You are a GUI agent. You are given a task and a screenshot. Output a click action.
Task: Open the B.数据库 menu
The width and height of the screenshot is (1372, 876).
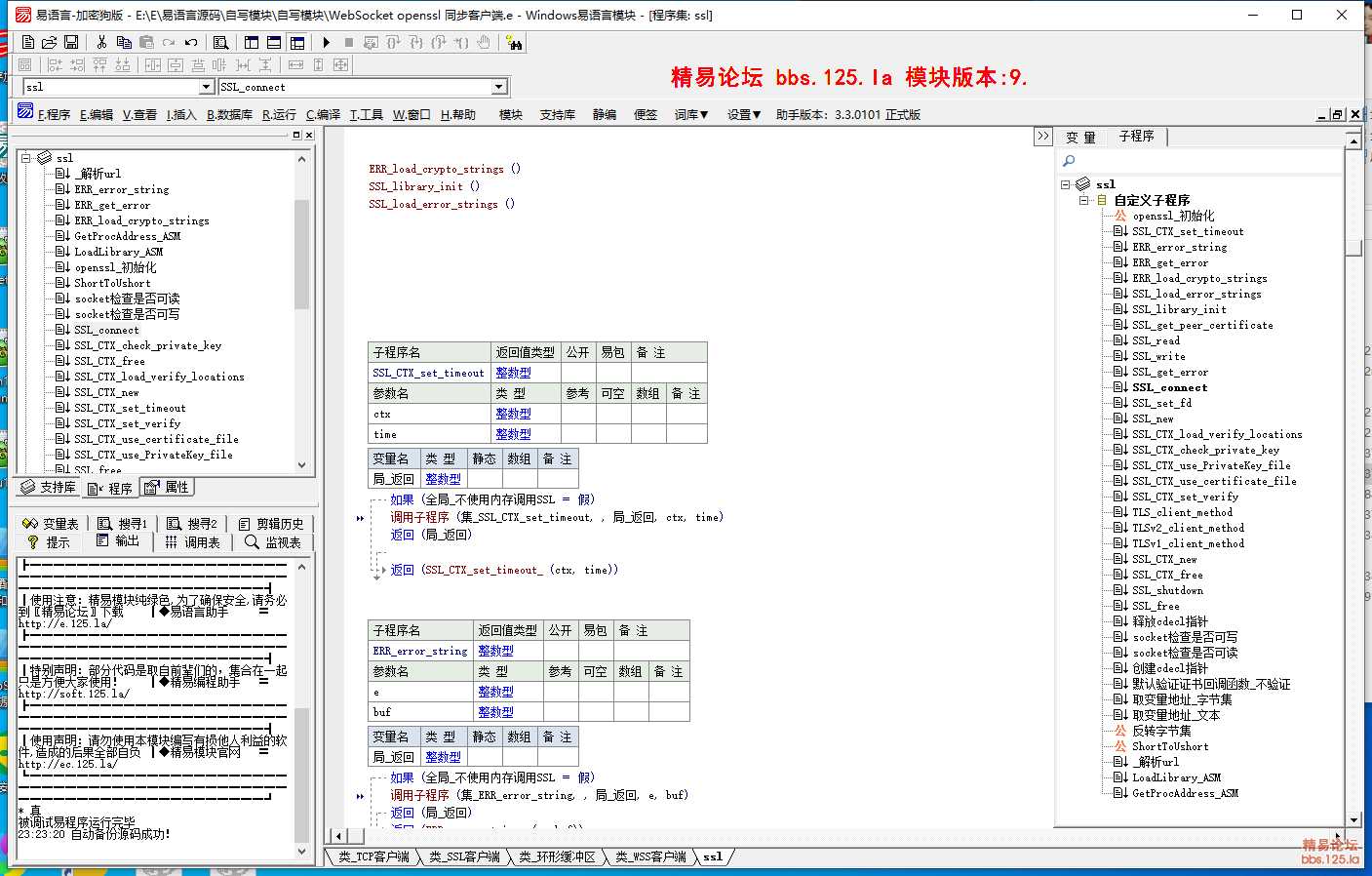[229, 114]
